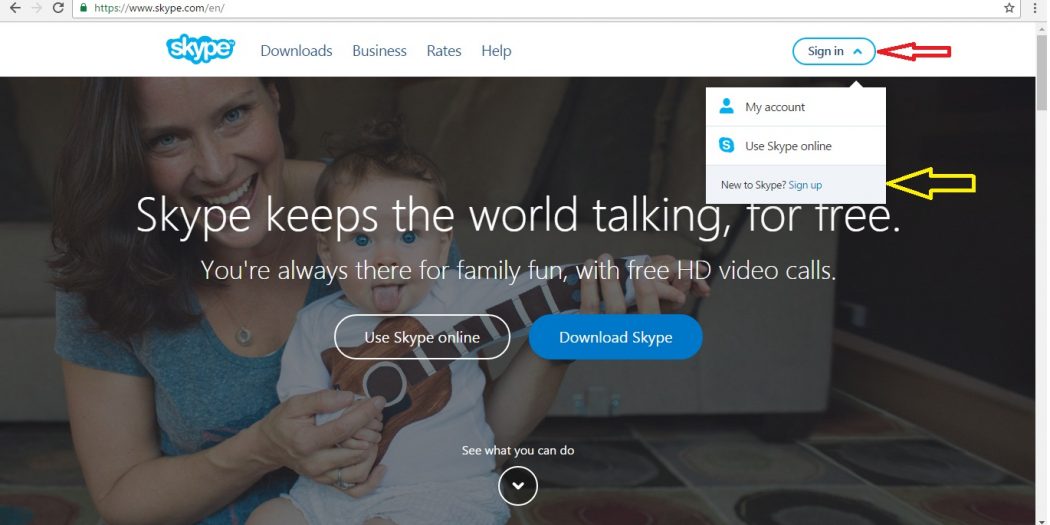Image resolution: width=1050 pixels, height=525 pixels.
Task: Click the green padlock in address bar
Action: (x=83, y=8)
